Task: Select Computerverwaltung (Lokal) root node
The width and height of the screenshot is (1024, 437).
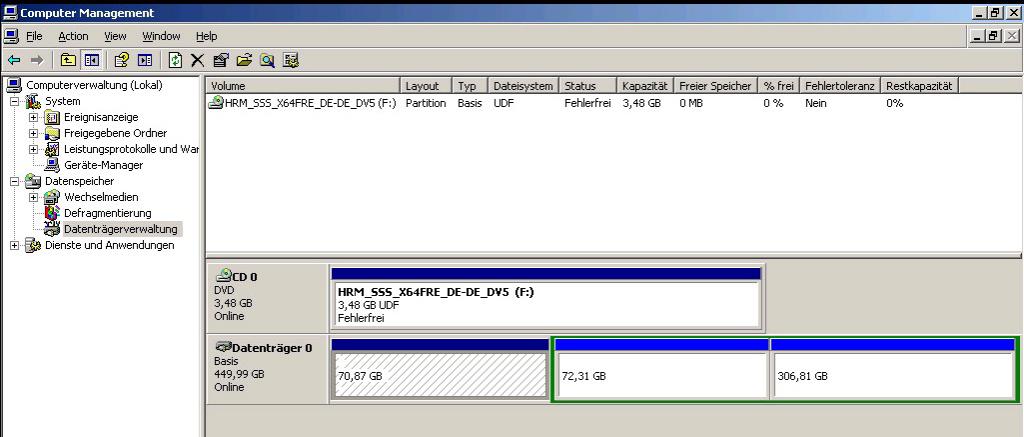Action: tap(94, 85)
